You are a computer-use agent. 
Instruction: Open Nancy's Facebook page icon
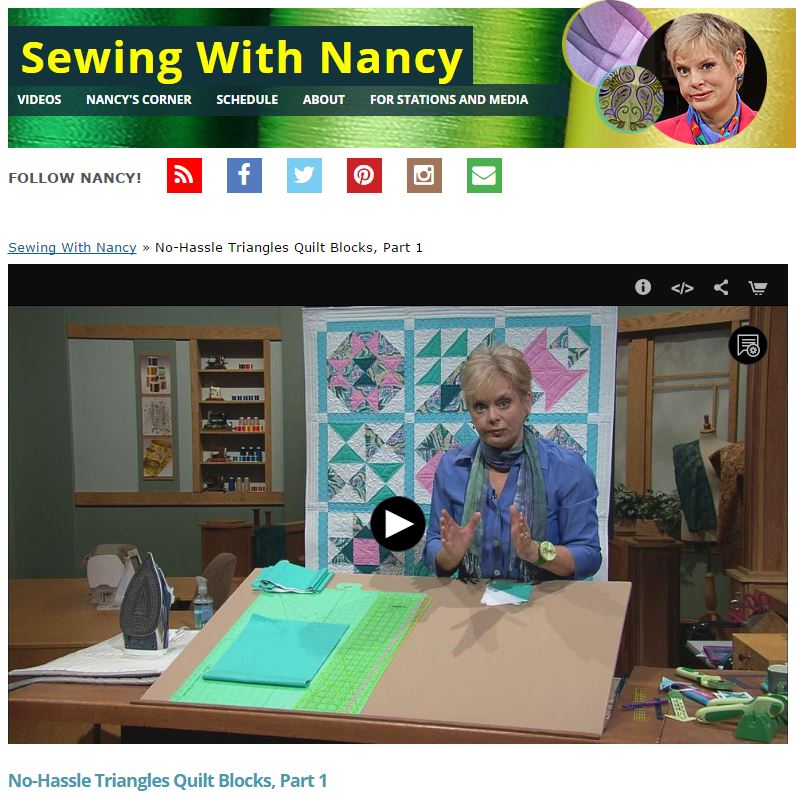(x=244, y=176)
